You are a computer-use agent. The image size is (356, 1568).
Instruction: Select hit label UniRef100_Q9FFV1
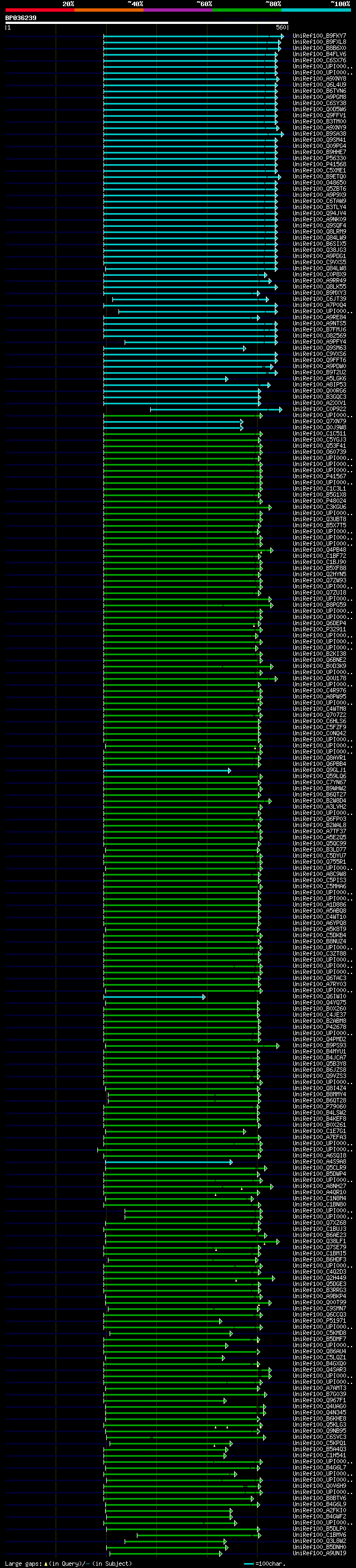click(x=319, y=116)
